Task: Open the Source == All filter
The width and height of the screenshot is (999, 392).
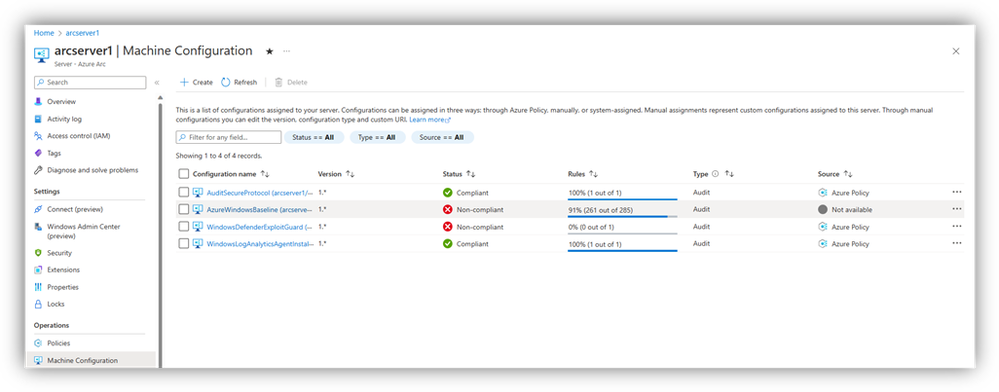Action: coord(442,137)
